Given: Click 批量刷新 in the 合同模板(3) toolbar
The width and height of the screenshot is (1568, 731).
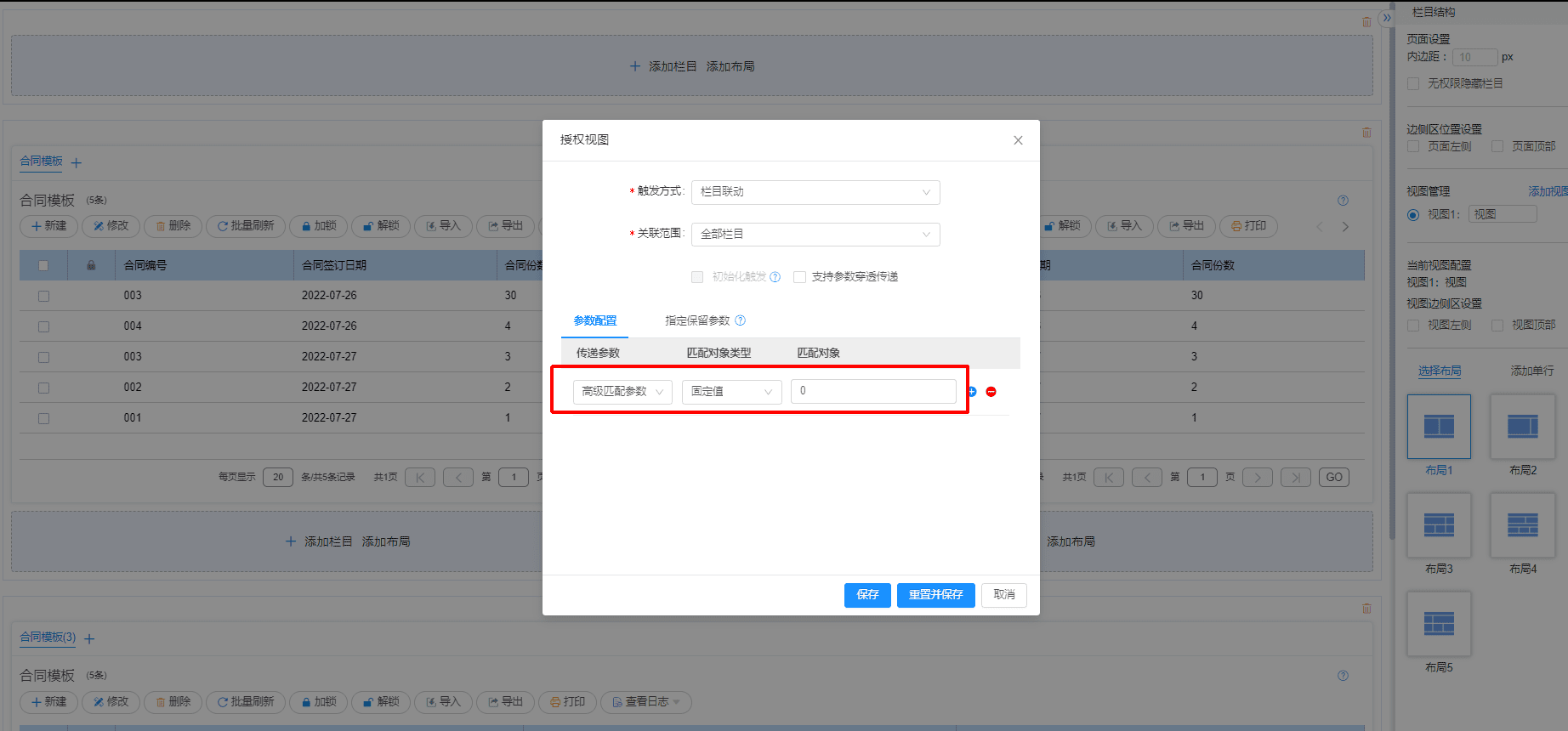Looking at the screenshot, I should click(246, 702).
